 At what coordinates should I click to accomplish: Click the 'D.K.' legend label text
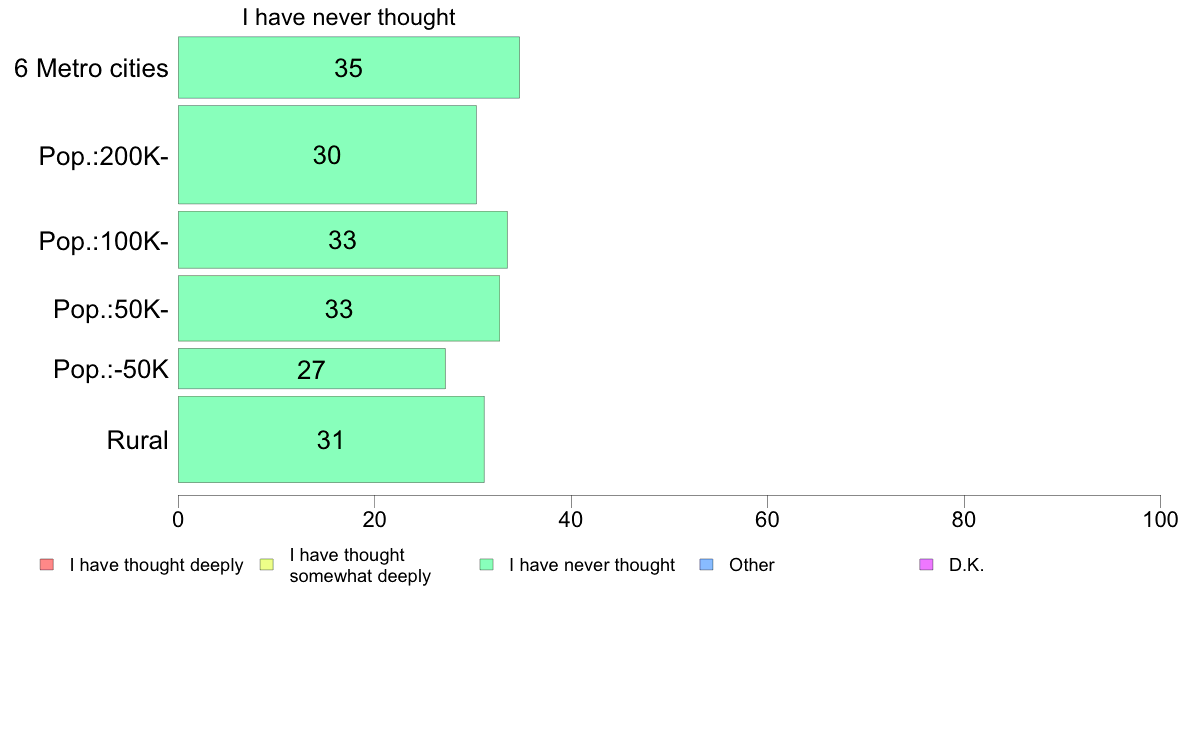966,565
